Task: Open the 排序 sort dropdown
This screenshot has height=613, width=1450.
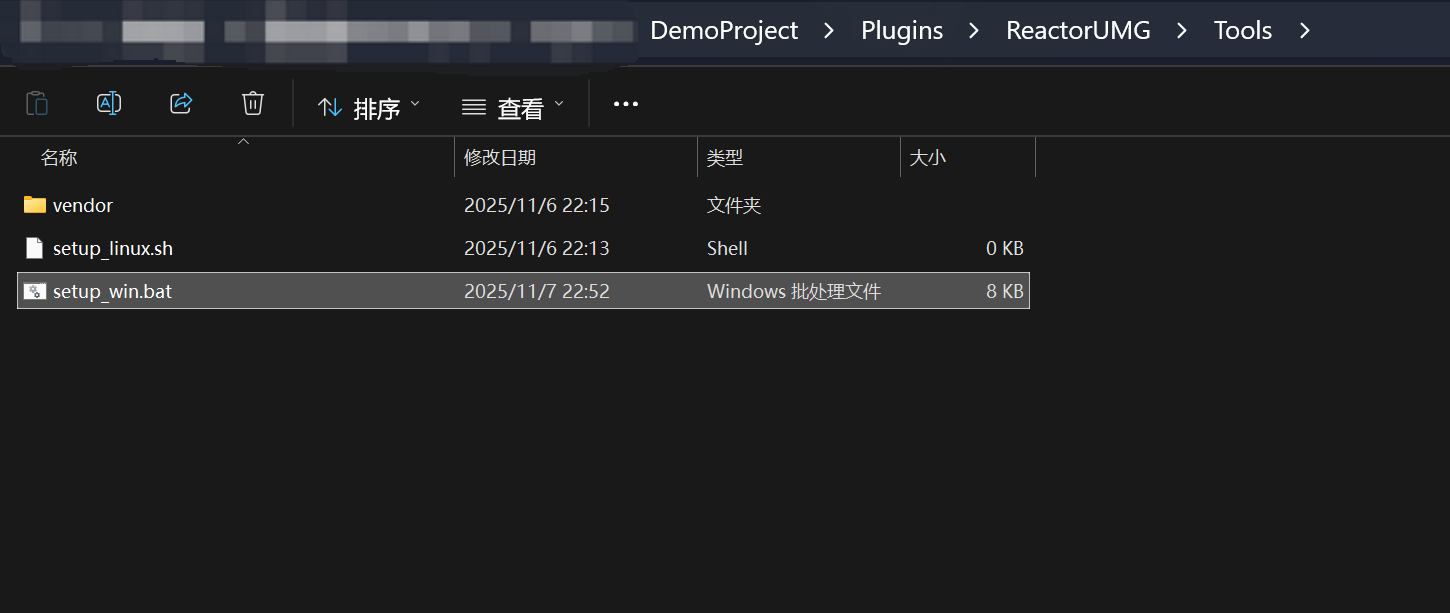Action: (368, 107)
